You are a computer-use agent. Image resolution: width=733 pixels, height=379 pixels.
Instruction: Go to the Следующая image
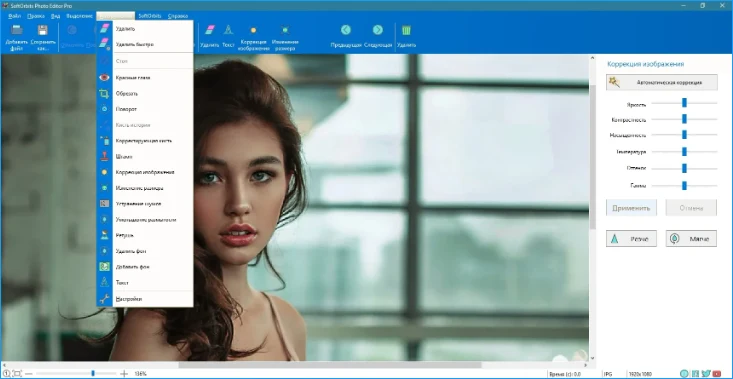coord(377,36)
